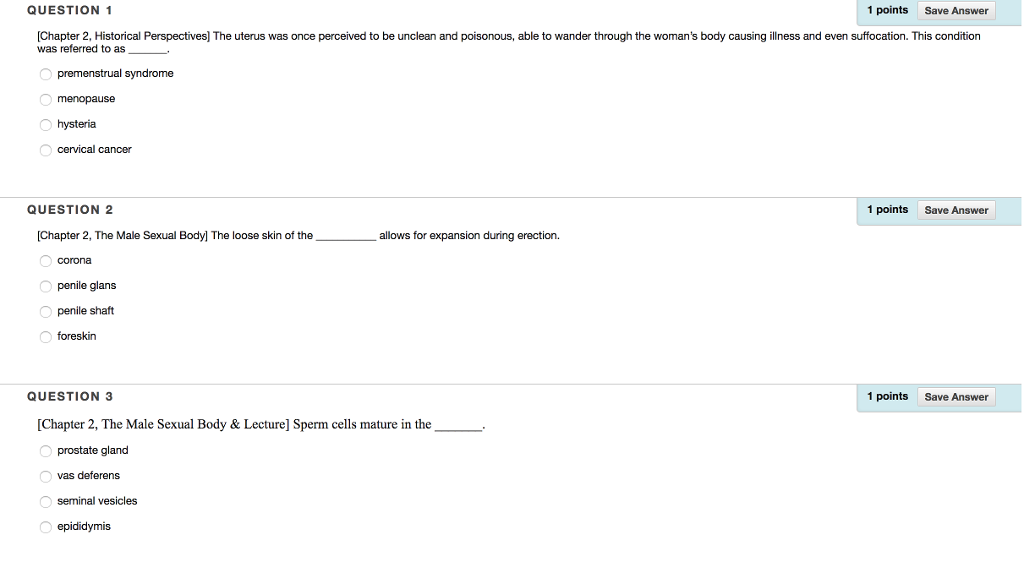Screen dimensions: 1024x573
Task: Select the 'penile glans' option
Action: [45, 286]
